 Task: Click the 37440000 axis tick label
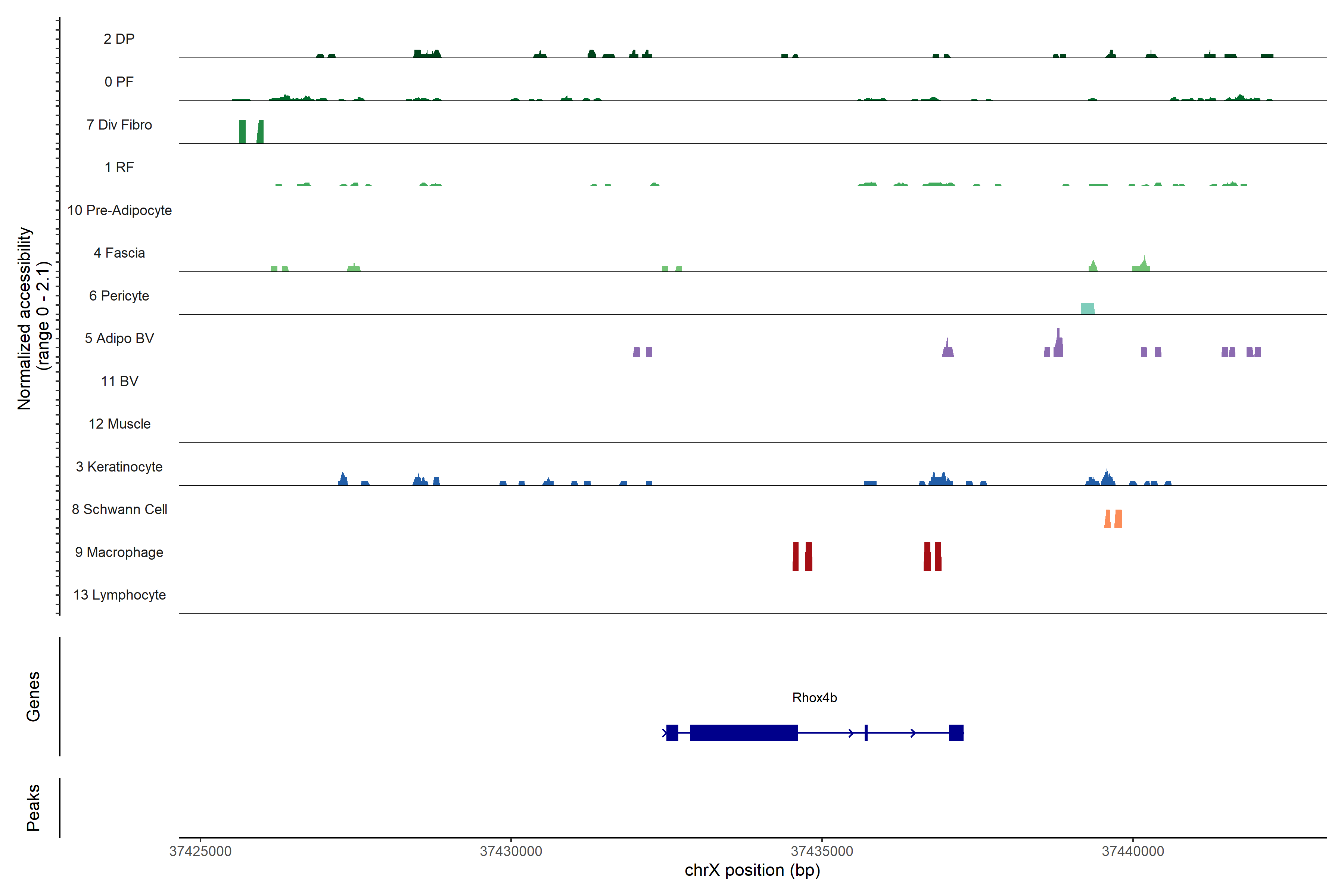(x=1133, y=852)
